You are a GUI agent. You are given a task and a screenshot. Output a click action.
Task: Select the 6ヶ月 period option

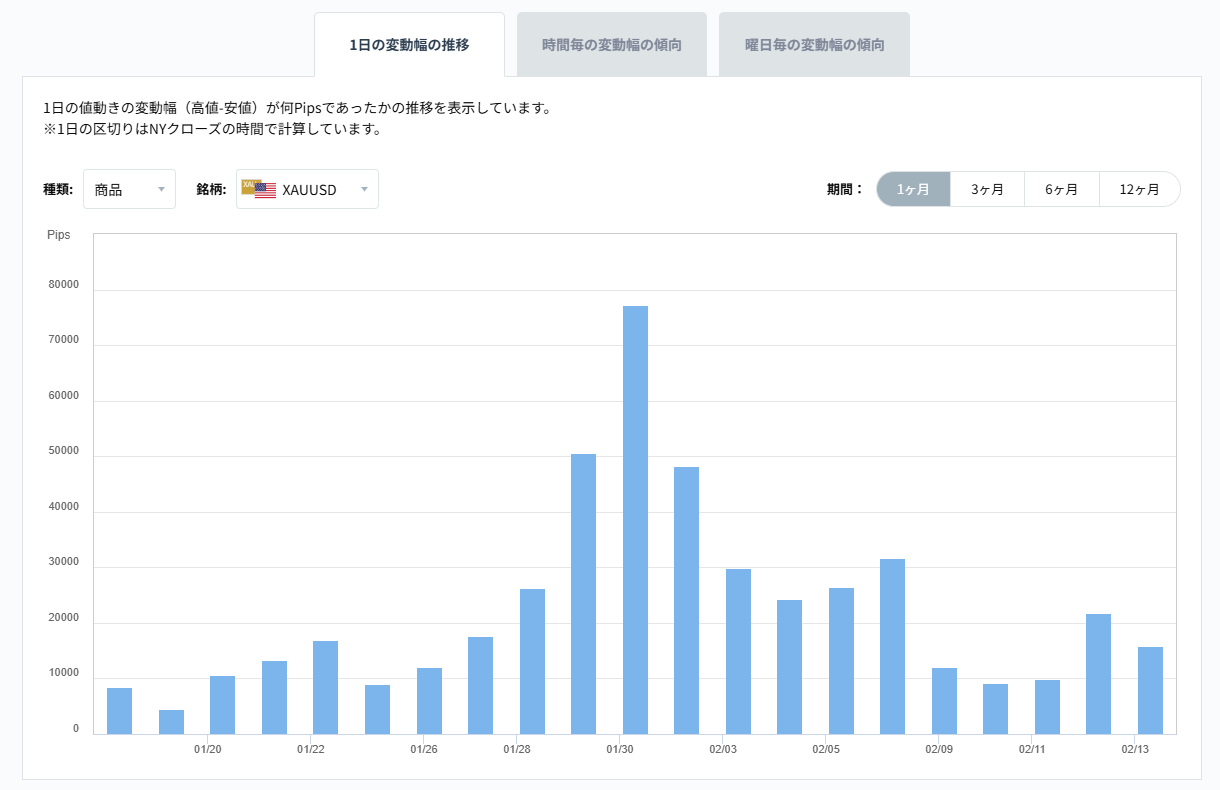pos(1062,188)
